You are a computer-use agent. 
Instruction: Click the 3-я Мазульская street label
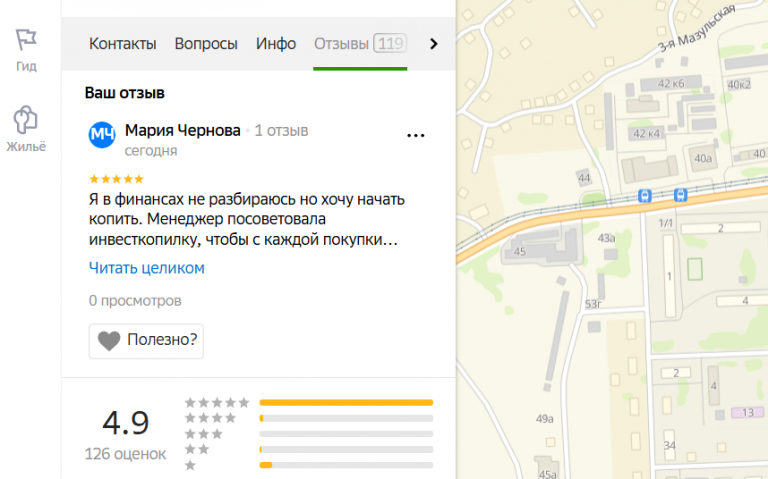click(696, 28)
